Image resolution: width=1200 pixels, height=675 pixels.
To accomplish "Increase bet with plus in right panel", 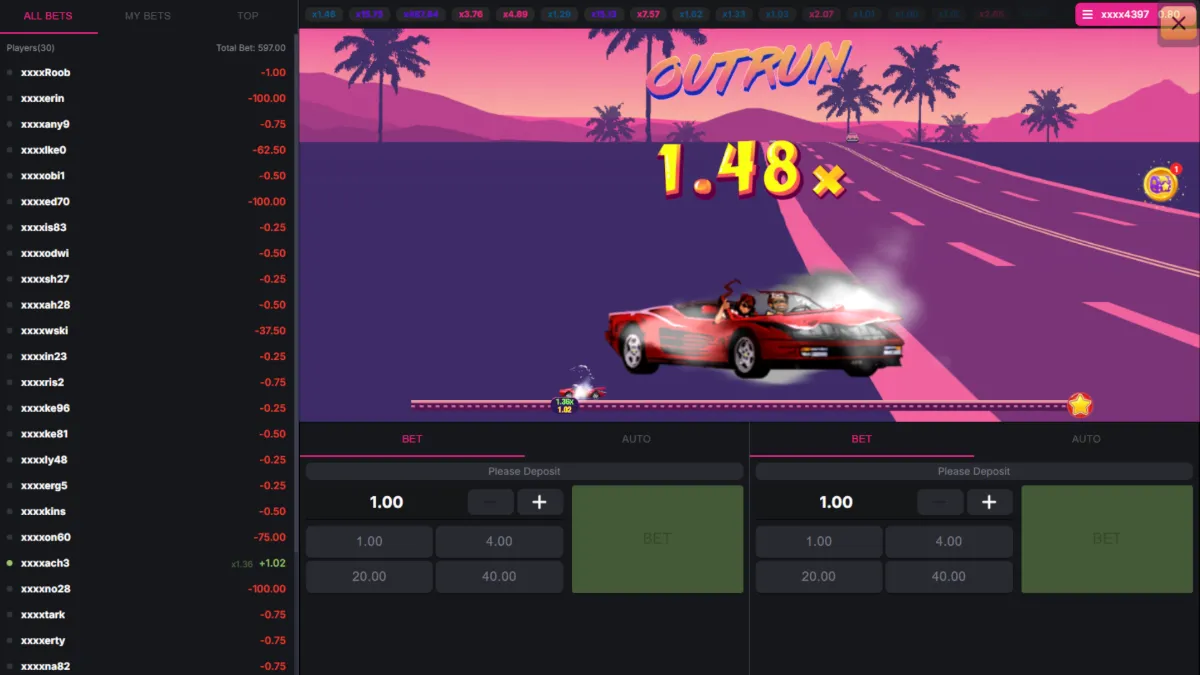I will 989,502.
